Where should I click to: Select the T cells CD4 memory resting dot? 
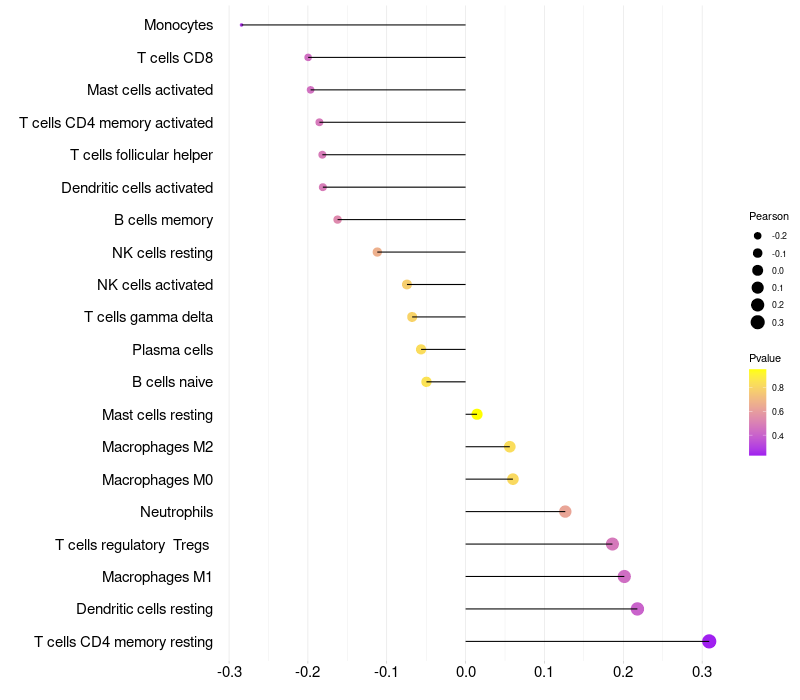[x=709, y=641]
